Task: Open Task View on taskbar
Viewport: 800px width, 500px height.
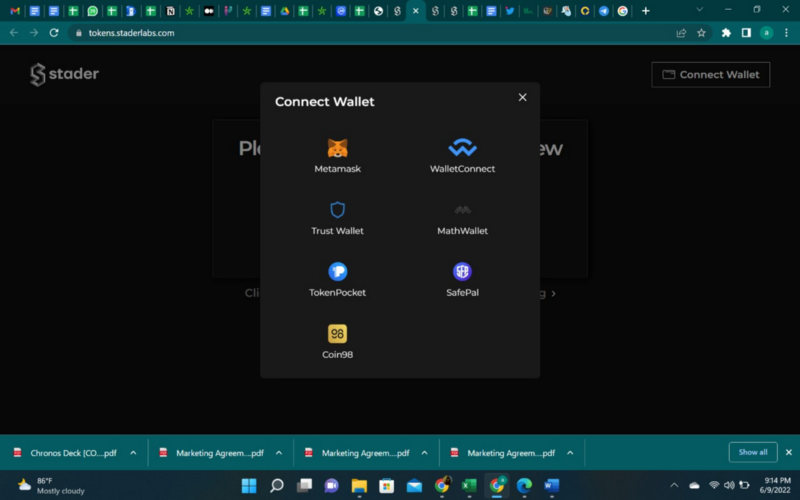Action: tap(304, 485)
